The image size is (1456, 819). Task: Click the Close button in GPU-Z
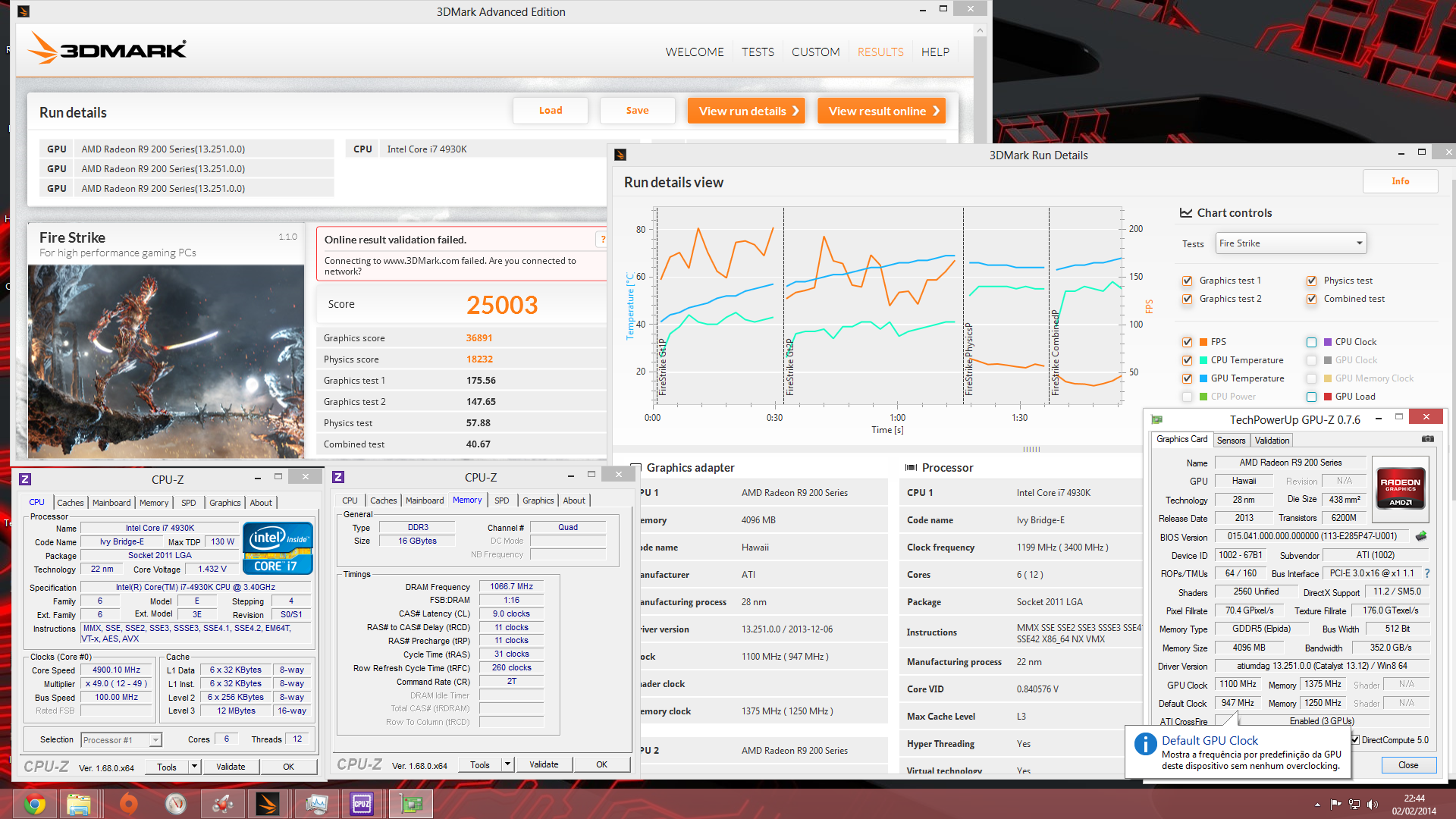[x=1408, y=765]
